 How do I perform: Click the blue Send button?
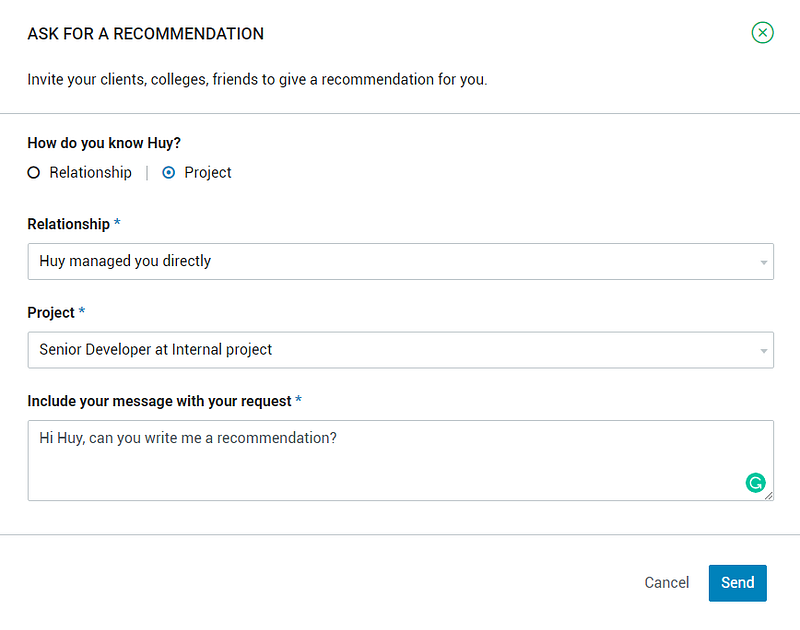pos(738,583)
